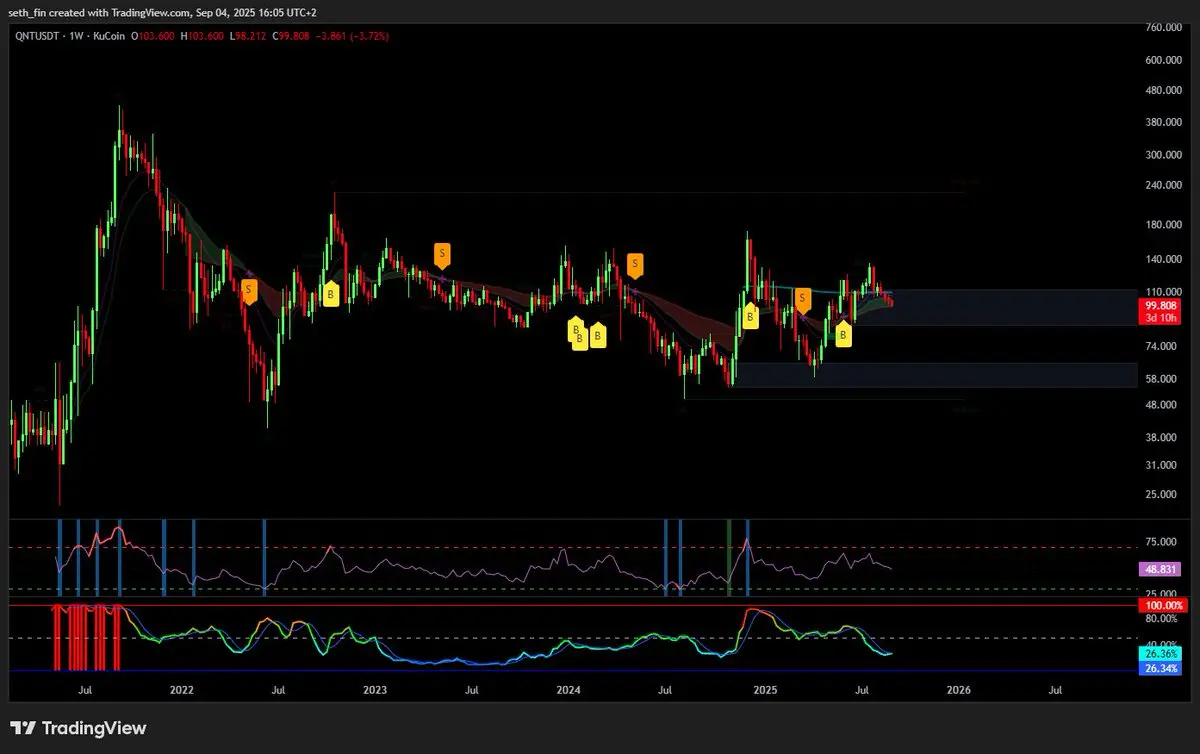Click the green vertical highlight in RSI pane
1200x754 pixels.
click(x=729, y=558)
